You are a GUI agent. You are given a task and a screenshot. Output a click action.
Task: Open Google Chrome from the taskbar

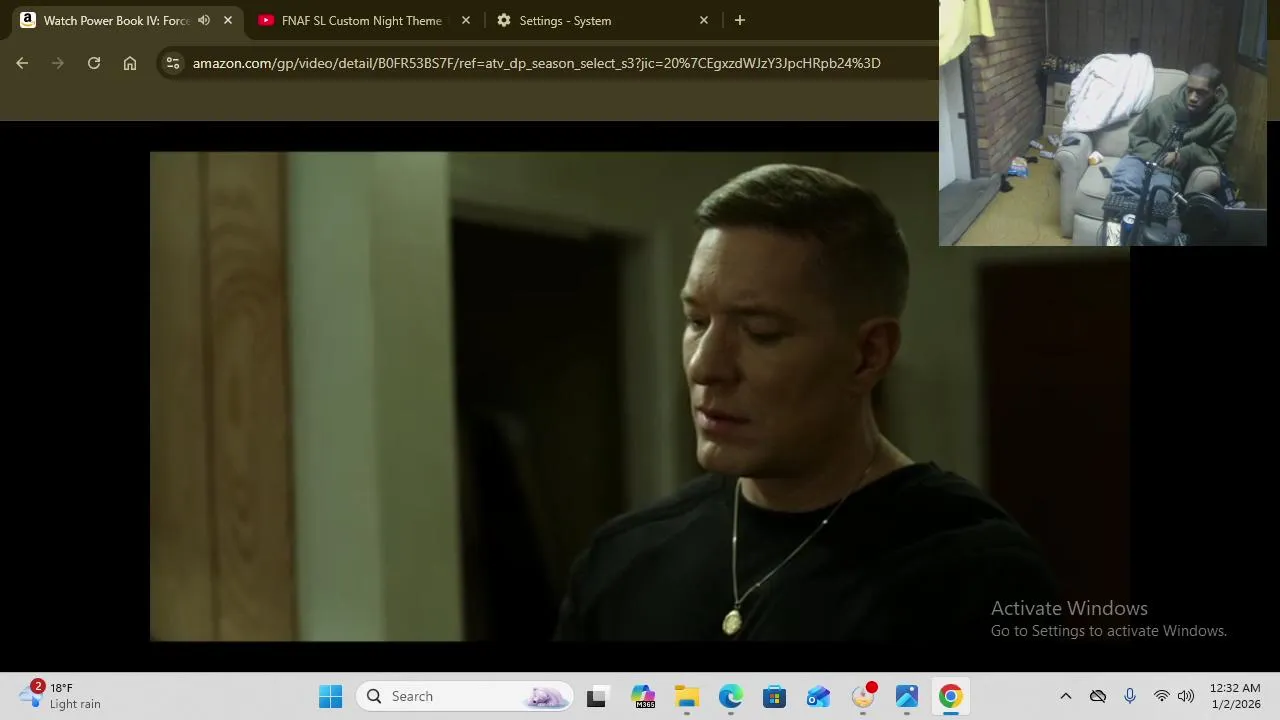[950, 696]
